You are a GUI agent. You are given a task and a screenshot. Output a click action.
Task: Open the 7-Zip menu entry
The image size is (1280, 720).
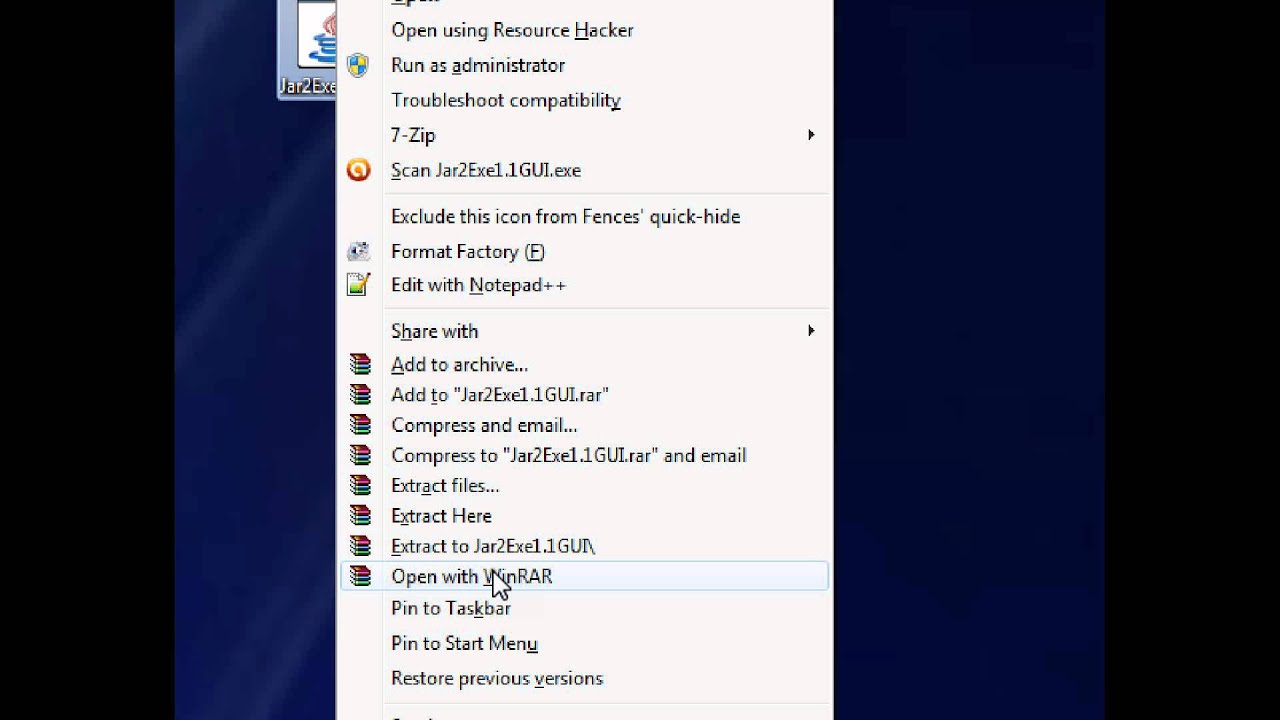point(413,135)
